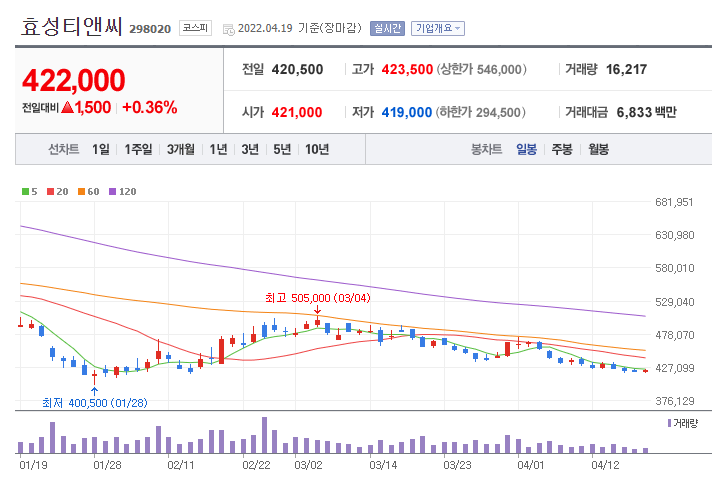Select the 3년 line chart tab
This screenshot has height=492, width=712.
click(x=250, y=149)
